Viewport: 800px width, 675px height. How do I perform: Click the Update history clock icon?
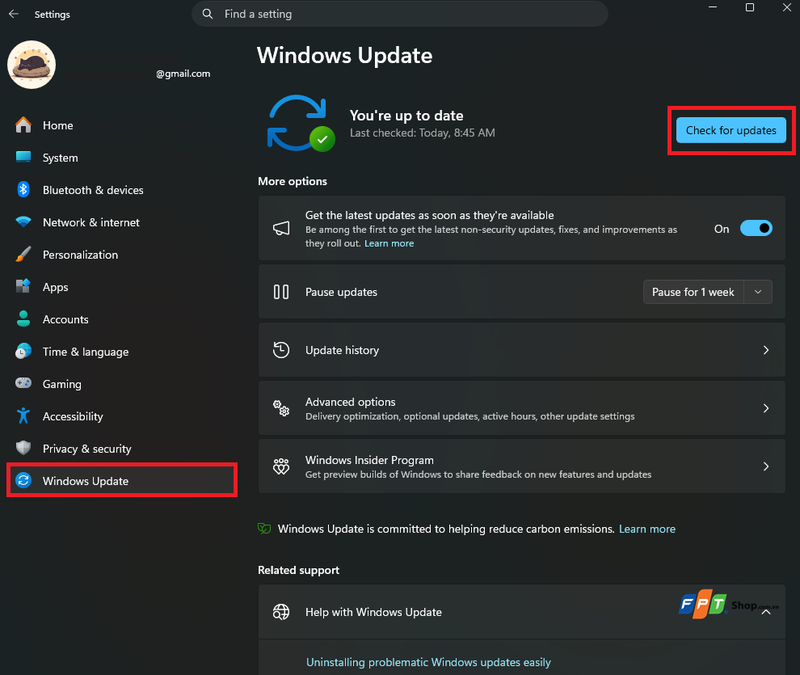(281, 350)
